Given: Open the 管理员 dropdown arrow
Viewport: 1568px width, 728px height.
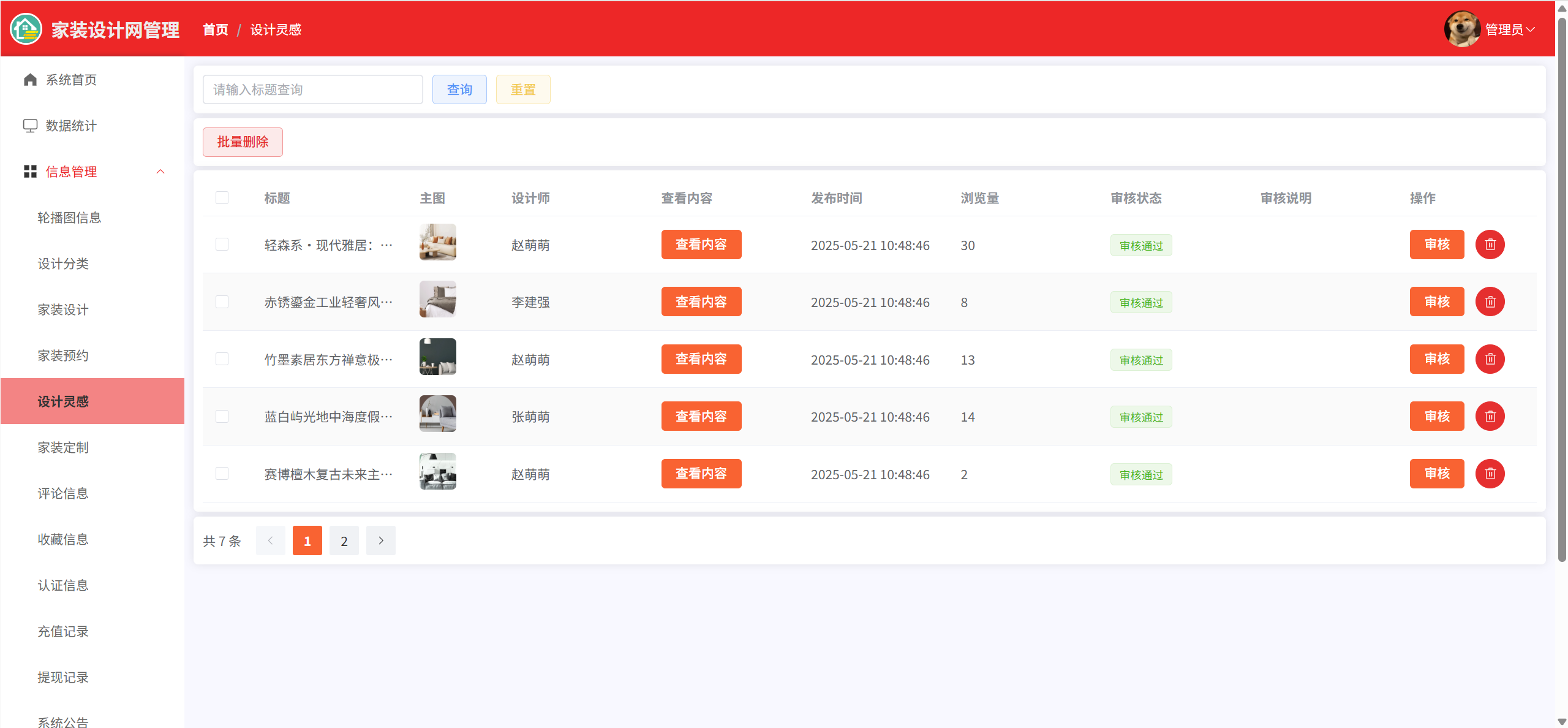Looking at the screenshot, I should (x=1531, y=29).
